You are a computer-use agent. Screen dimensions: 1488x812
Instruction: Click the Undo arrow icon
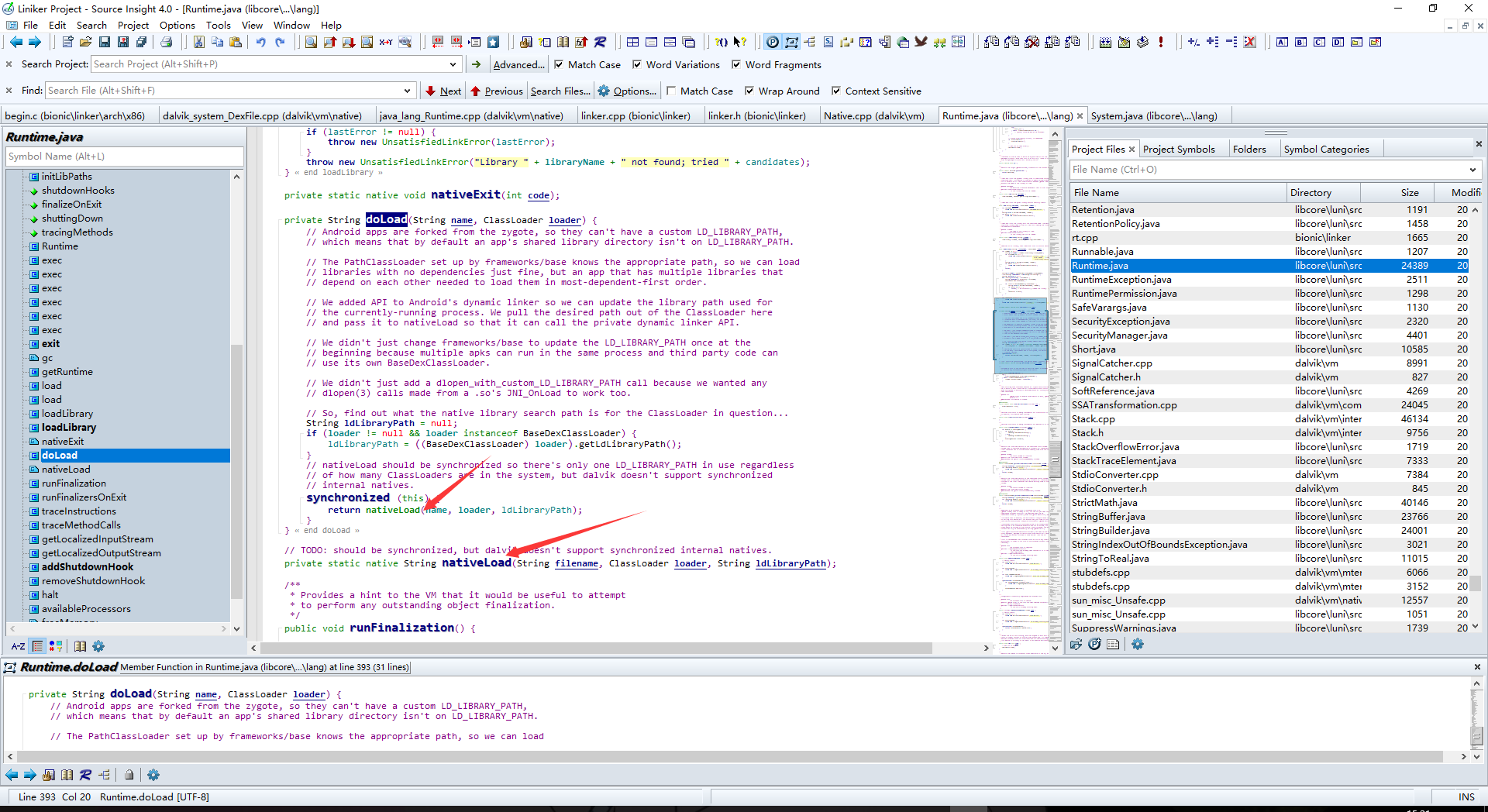[261, 42]
